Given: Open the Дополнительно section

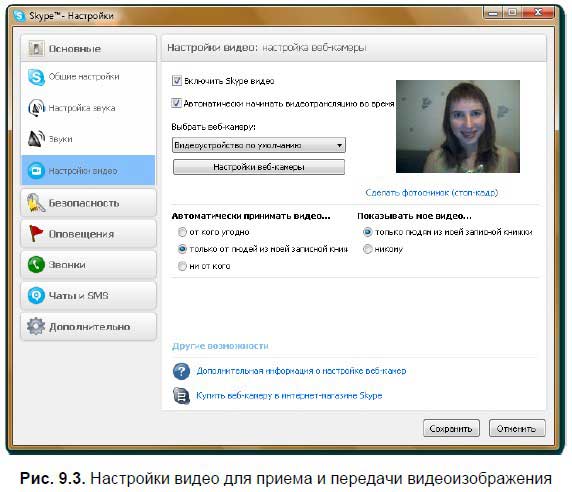Looking at the screenshot, I should (x=88, y=326).
